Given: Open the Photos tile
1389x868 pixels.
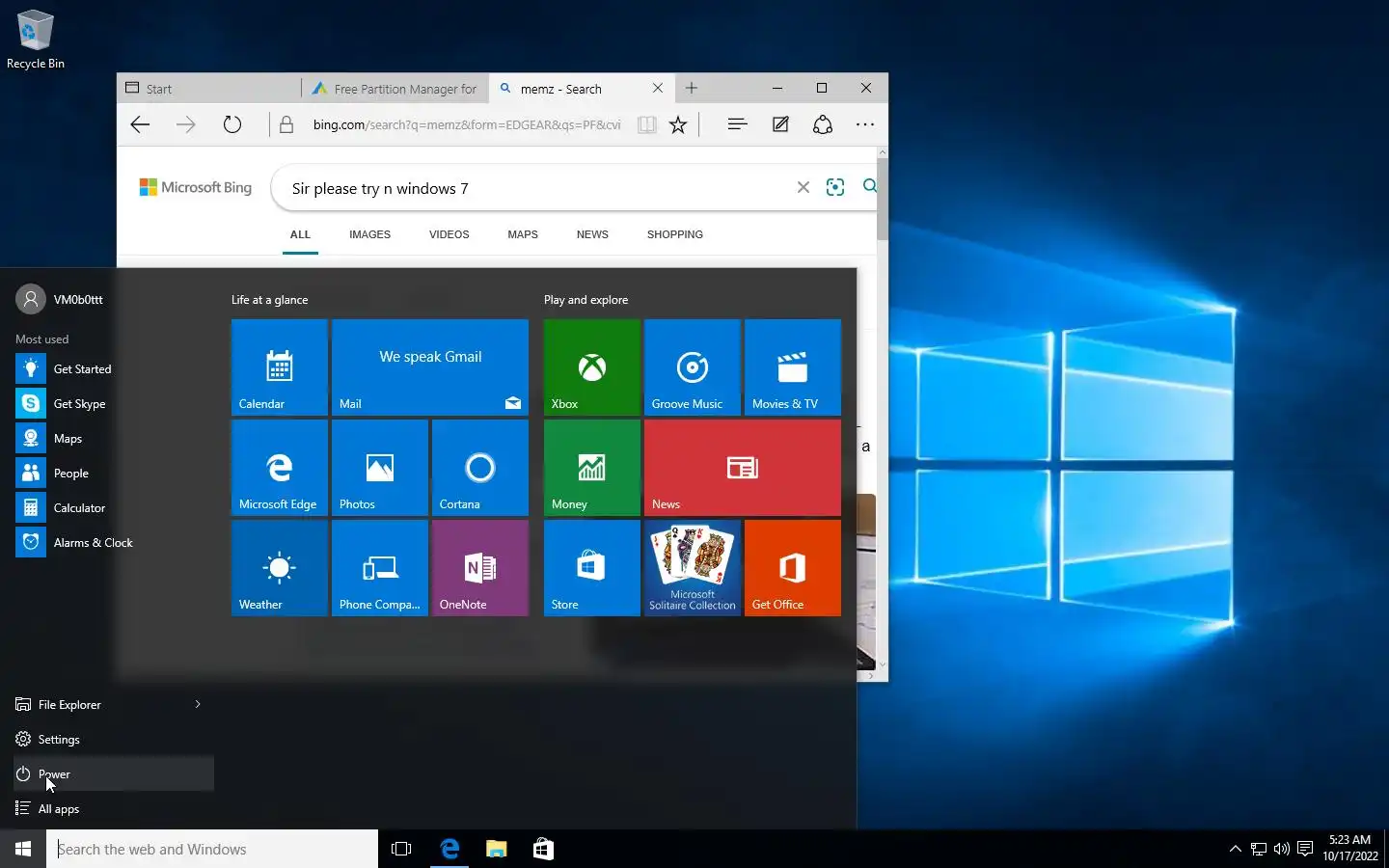Looking at the screenshot, I should (x=380, y=468).
